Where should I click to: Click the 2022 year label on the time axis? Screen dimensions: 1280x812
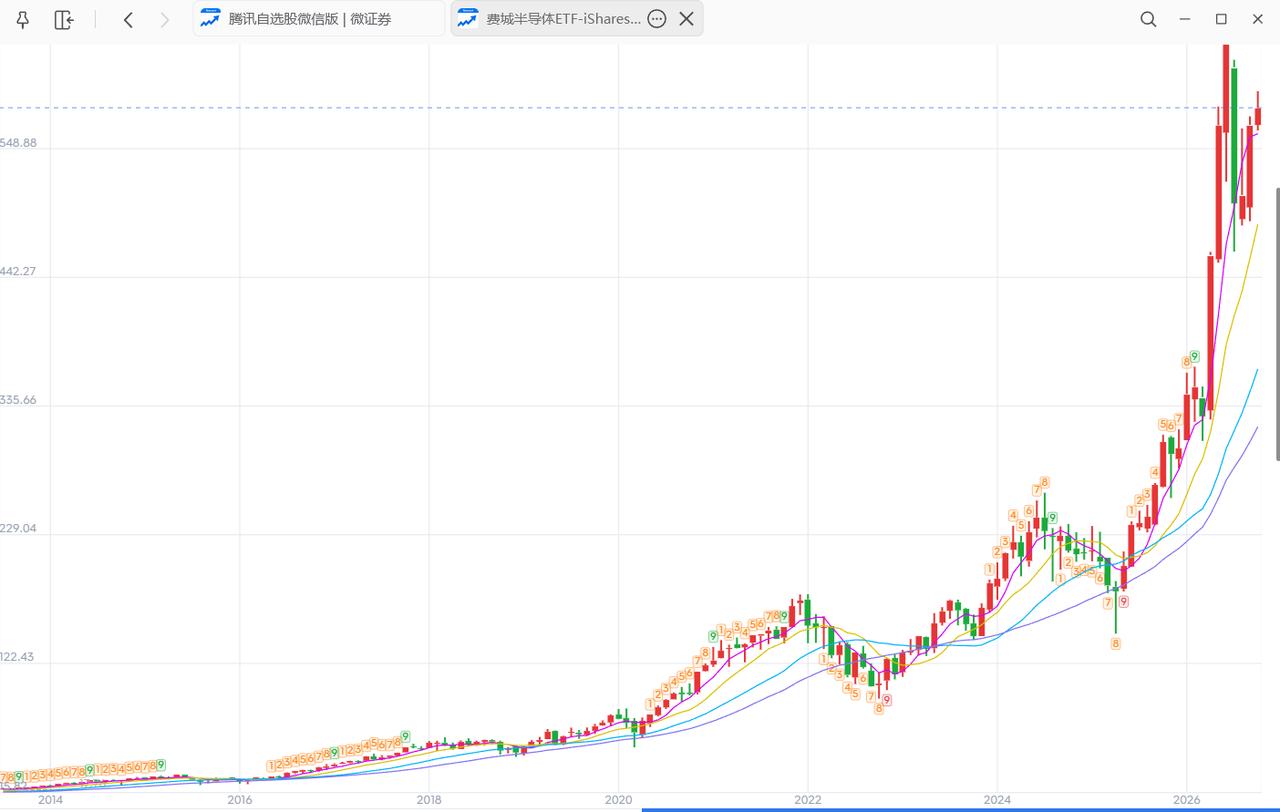[808, 799]
